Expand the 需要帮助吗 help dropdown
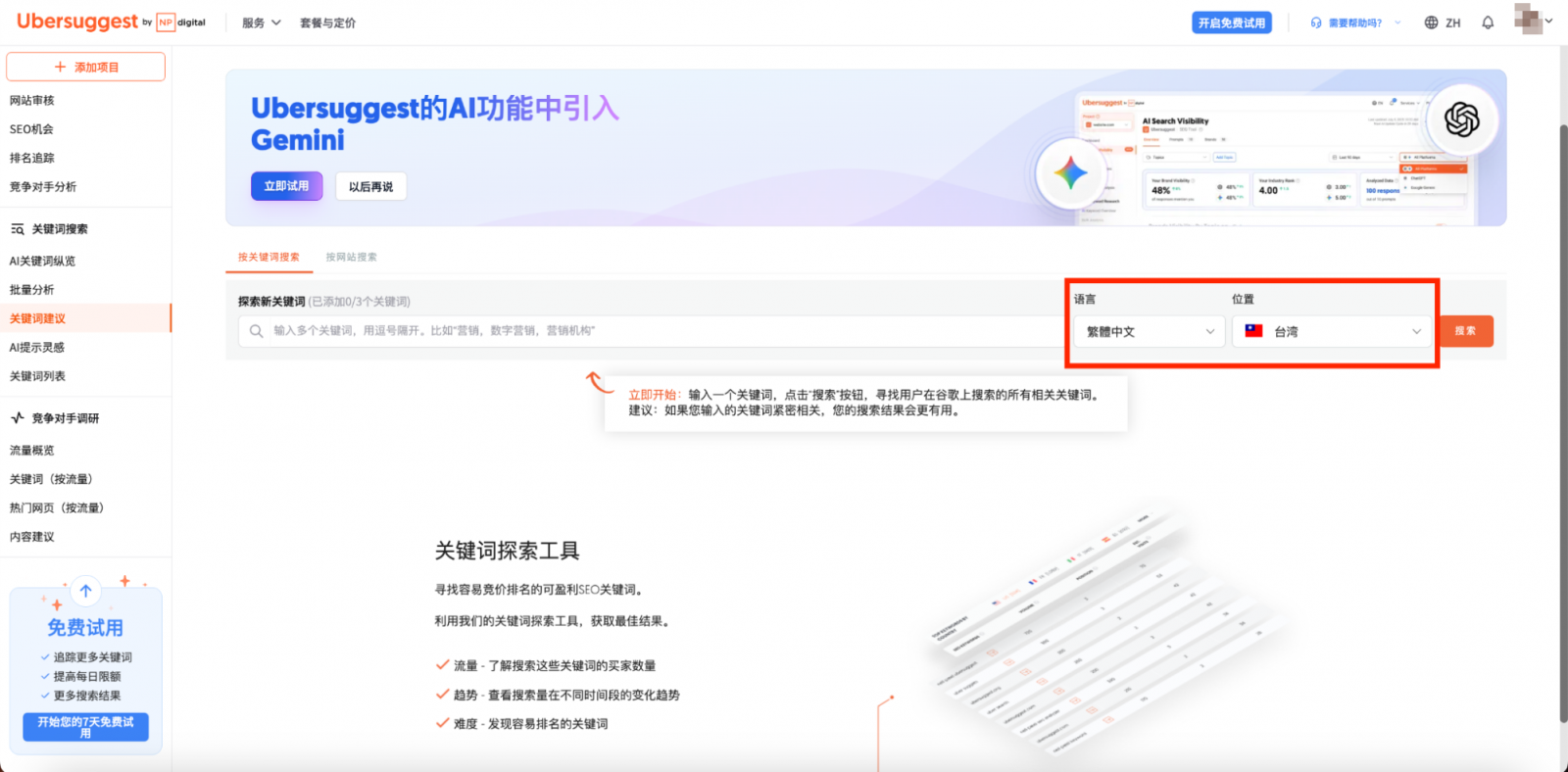This screenshot has height=772, width=1568. point(1355,23)
